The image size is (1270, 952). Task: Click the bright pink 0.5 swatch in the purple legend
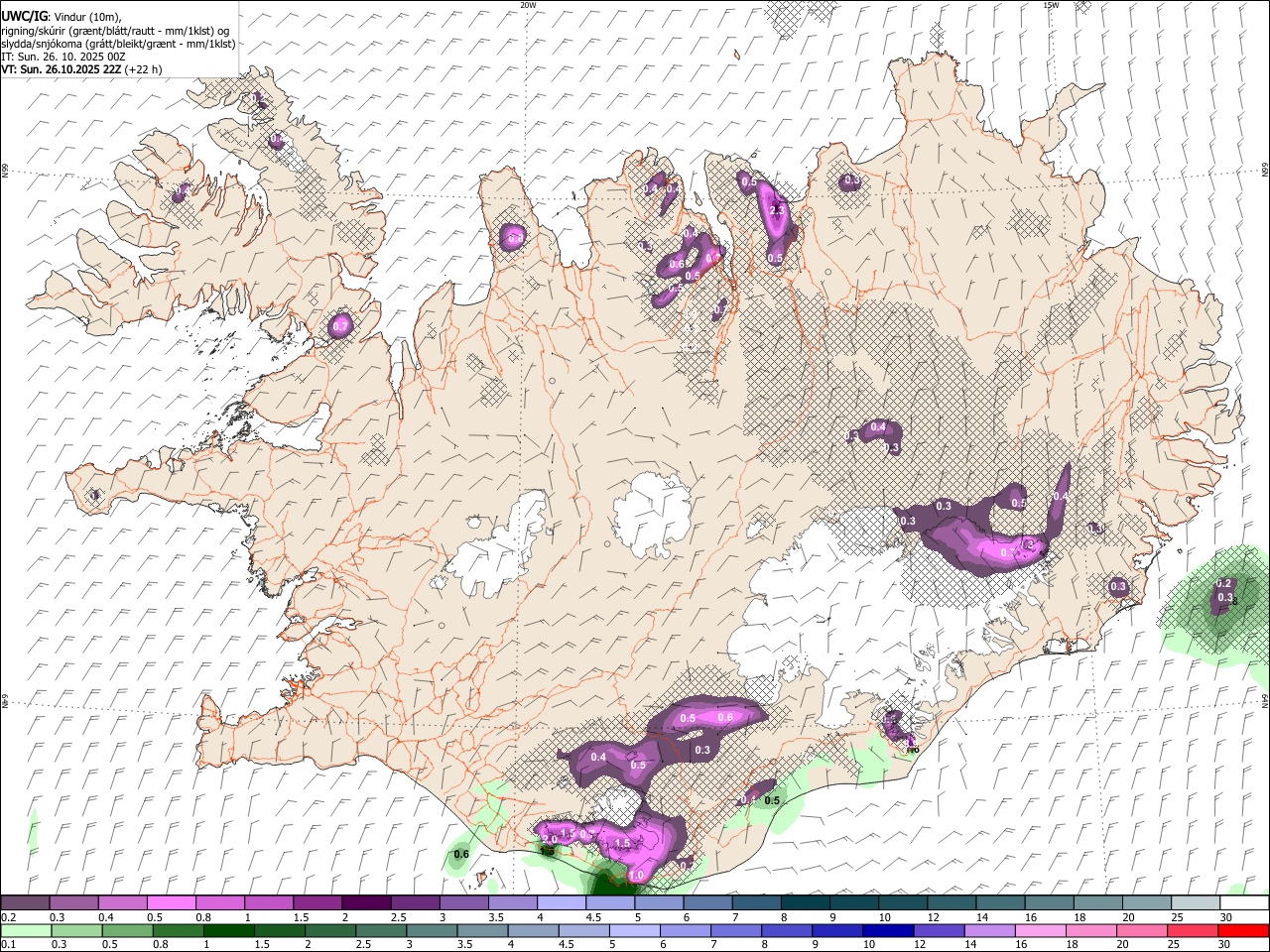[x=171, y=903]
